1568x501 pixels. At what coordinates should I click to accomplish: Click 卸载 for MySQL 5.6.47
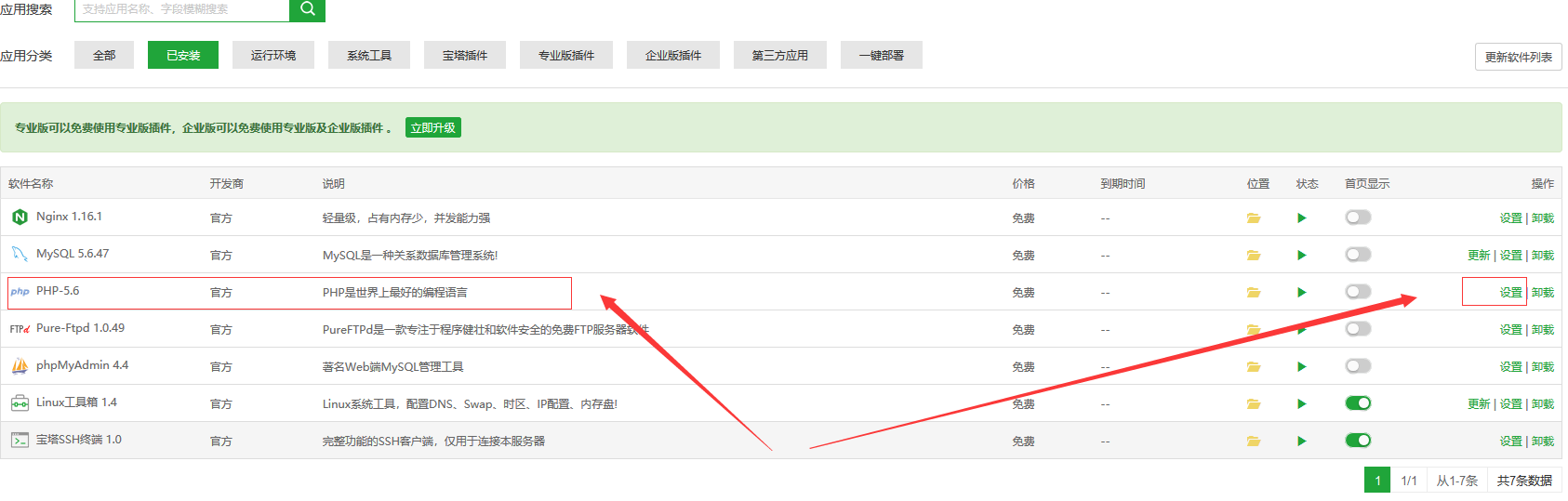pos(1543,255)
